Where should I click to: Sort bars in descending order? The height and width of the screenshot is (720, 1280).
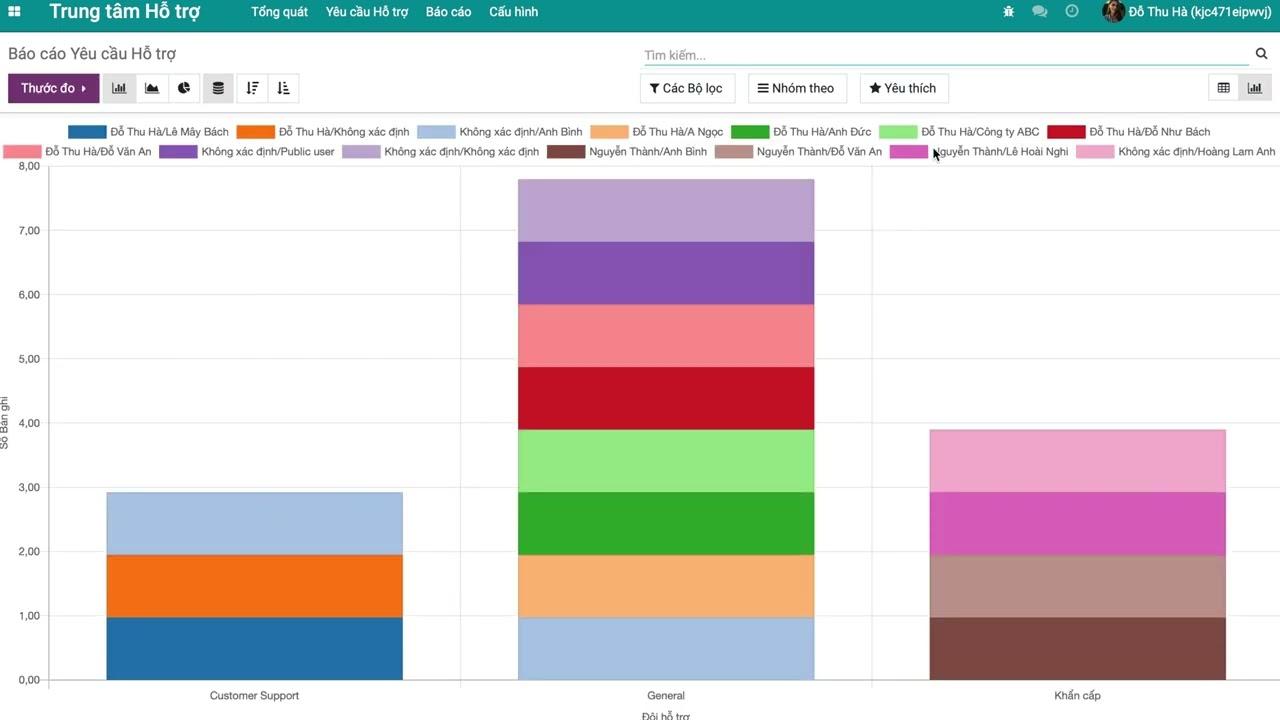pyautogui.click(x=252, y=88)
